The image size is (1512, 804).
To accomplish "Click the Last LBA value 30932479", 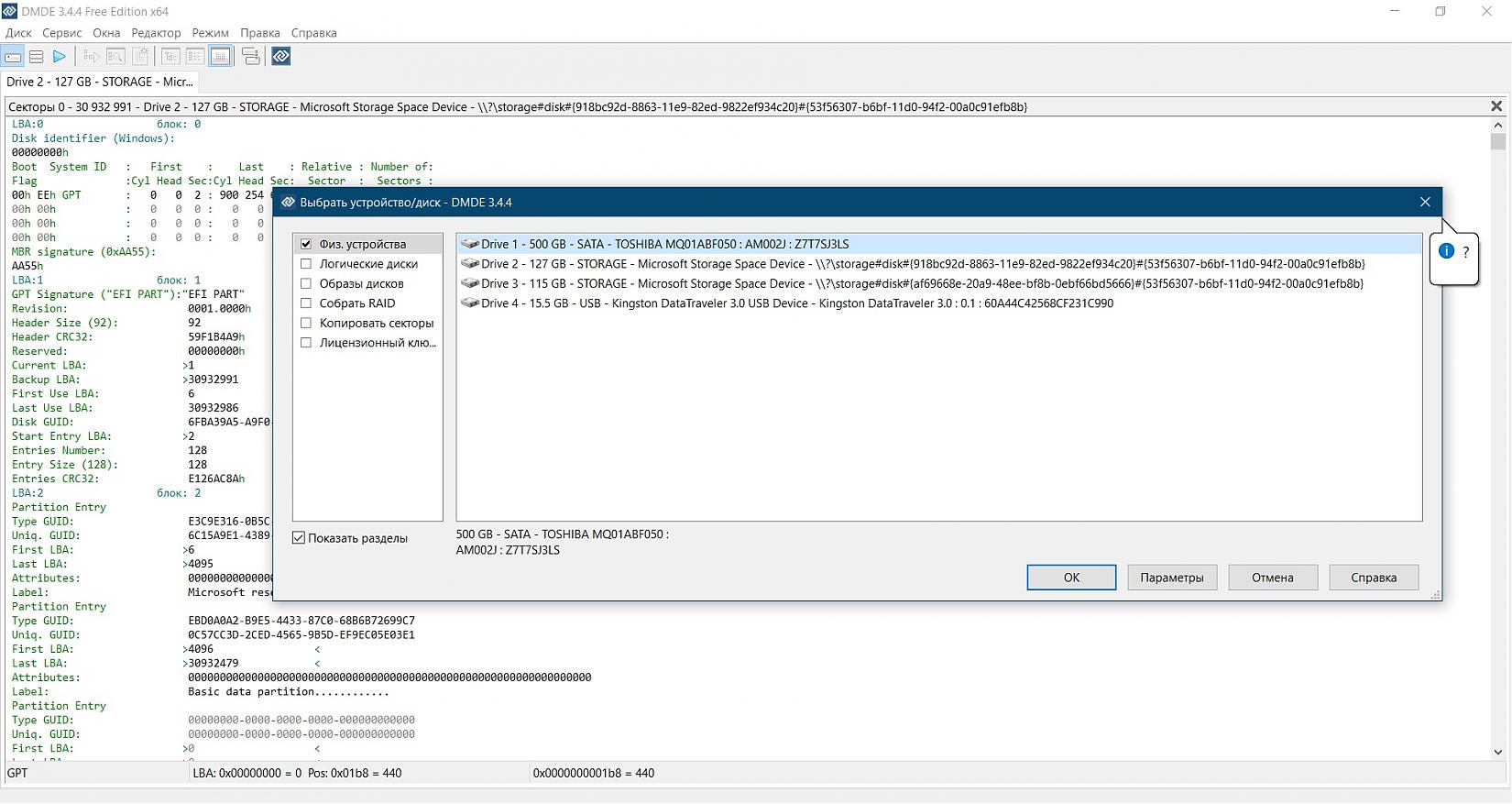I will [x=214, y=664].
